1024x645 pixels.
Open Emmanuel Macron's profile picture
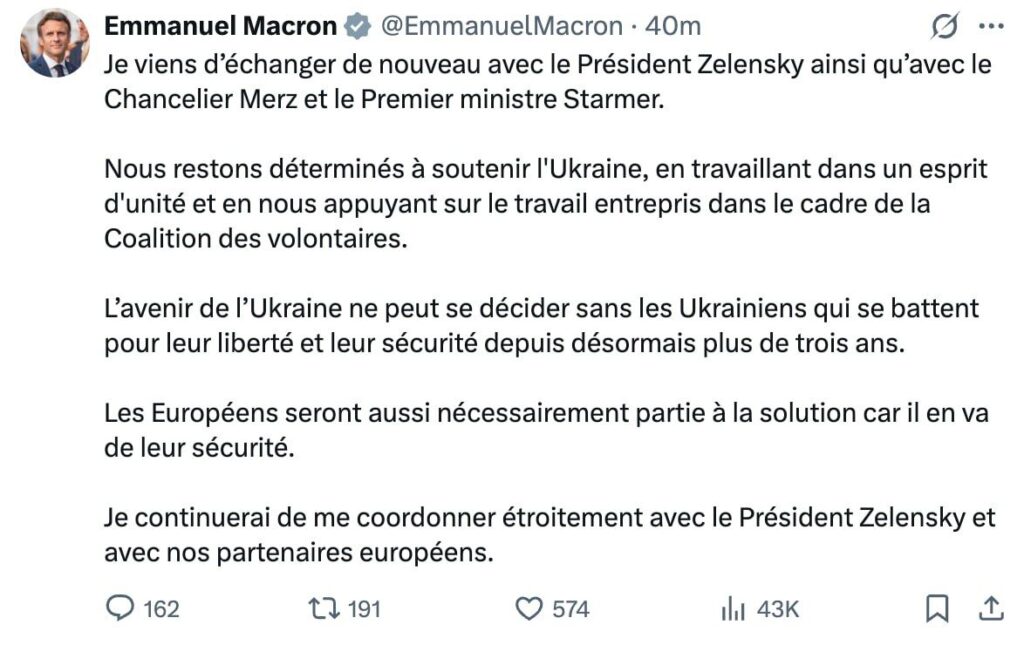click(x=55, y=44)
